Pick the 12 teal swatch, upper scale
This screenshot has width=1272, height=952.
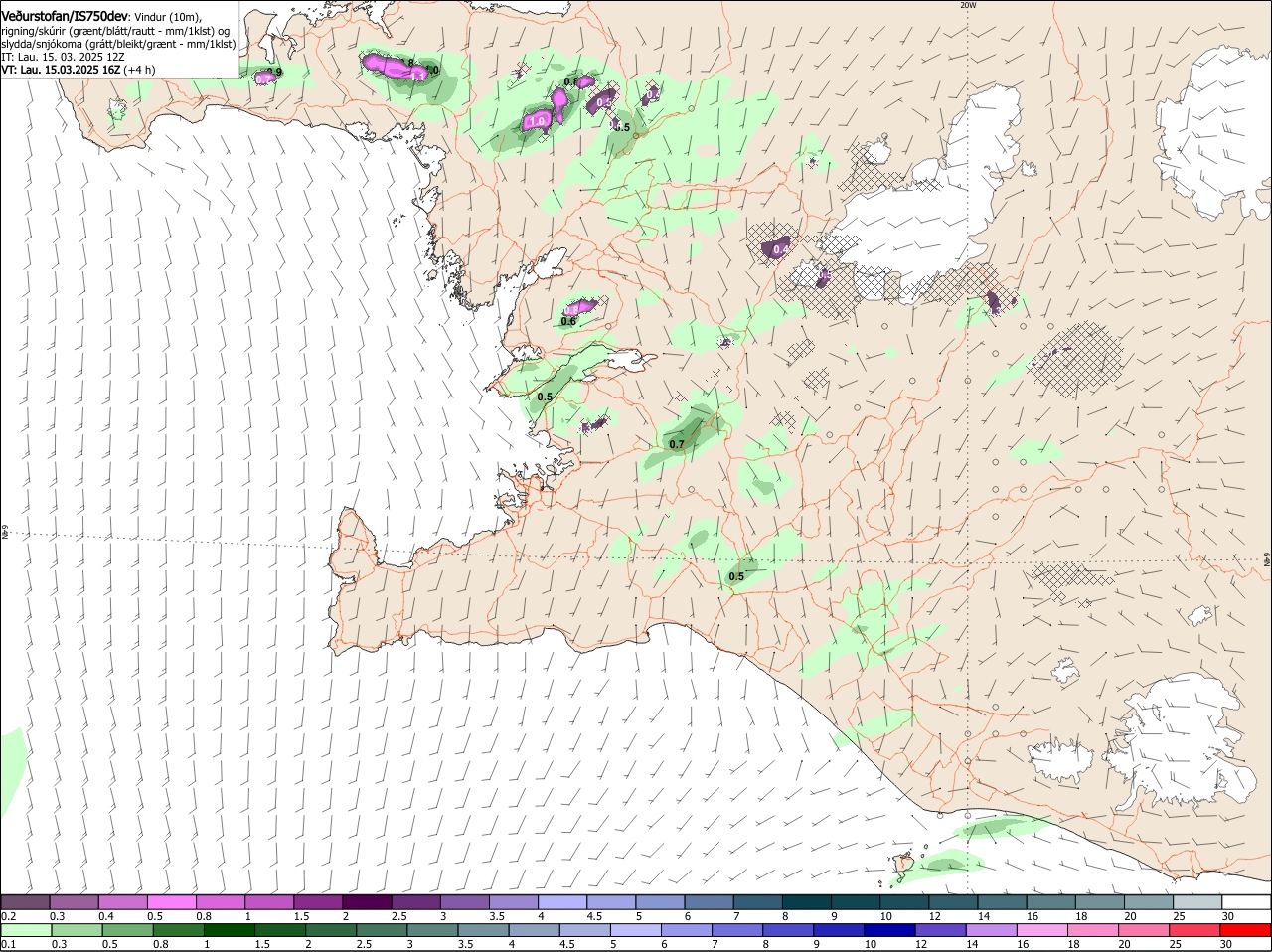(x=955, y=901)
